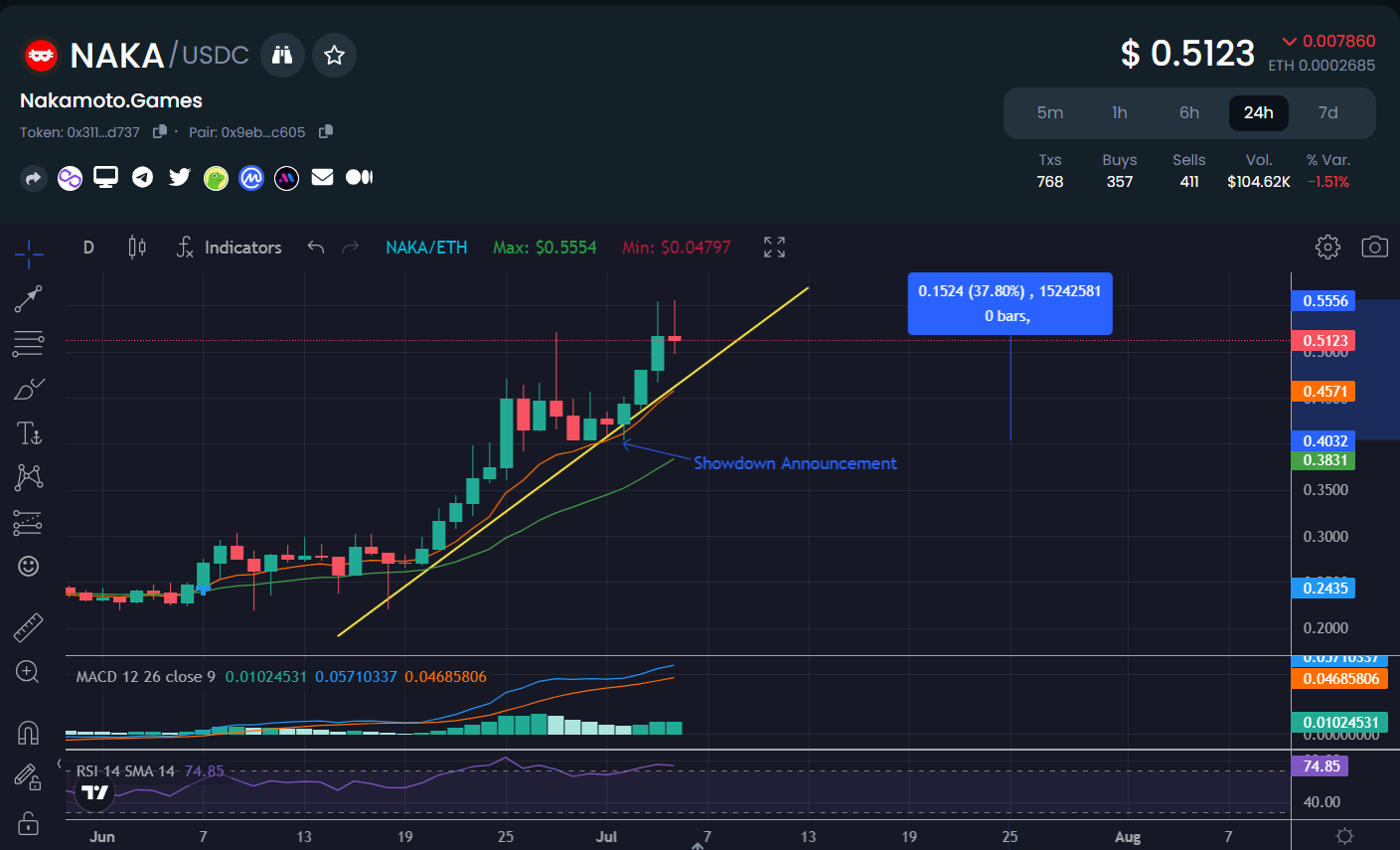Select the 7d timeframe tab
The width and height of the screenshot is (1400, 850).
(x=1328, y=112)
